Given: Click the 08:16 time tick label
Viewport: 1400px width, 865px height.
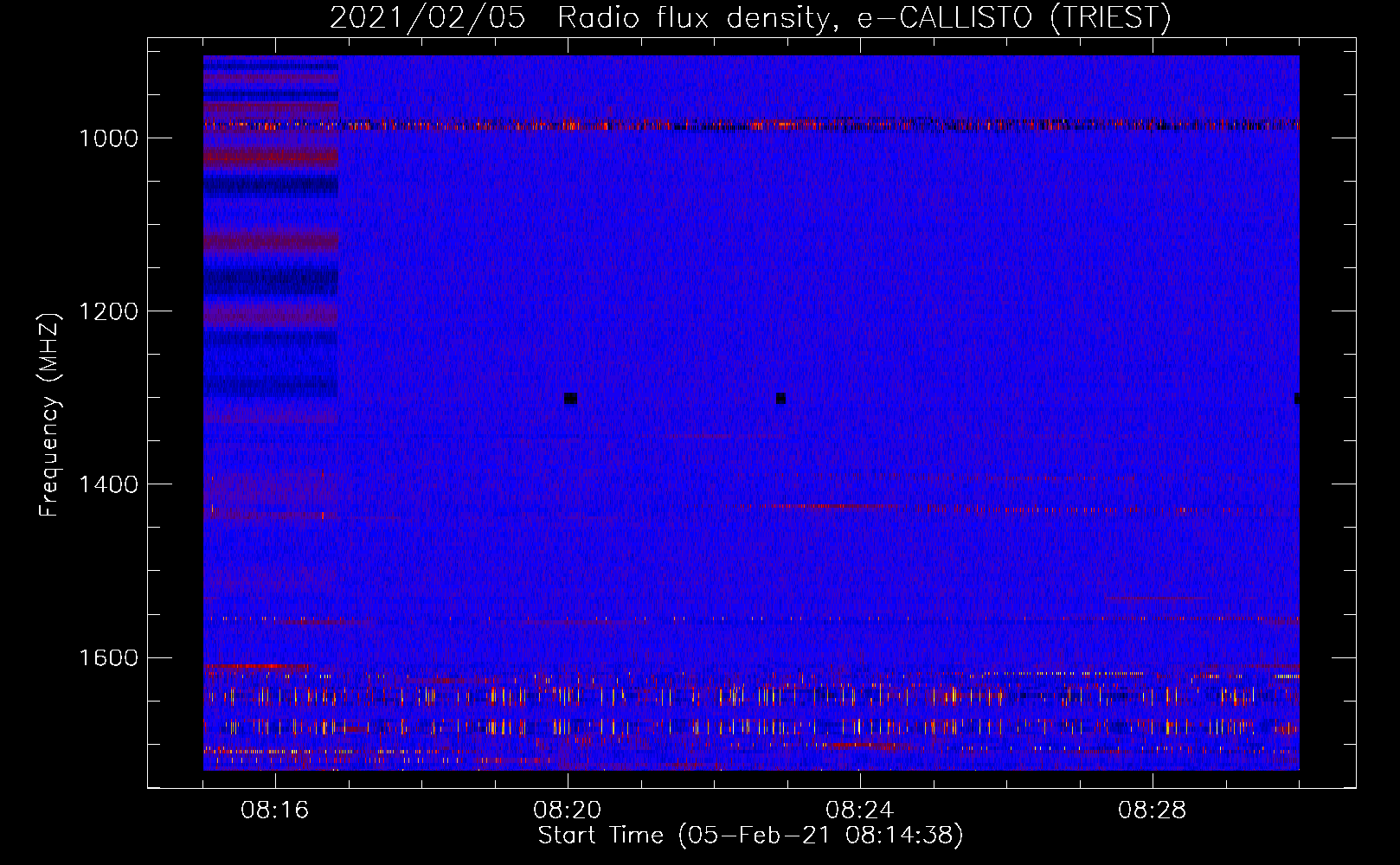Looking at the screenshot, I should pos(275,811).
